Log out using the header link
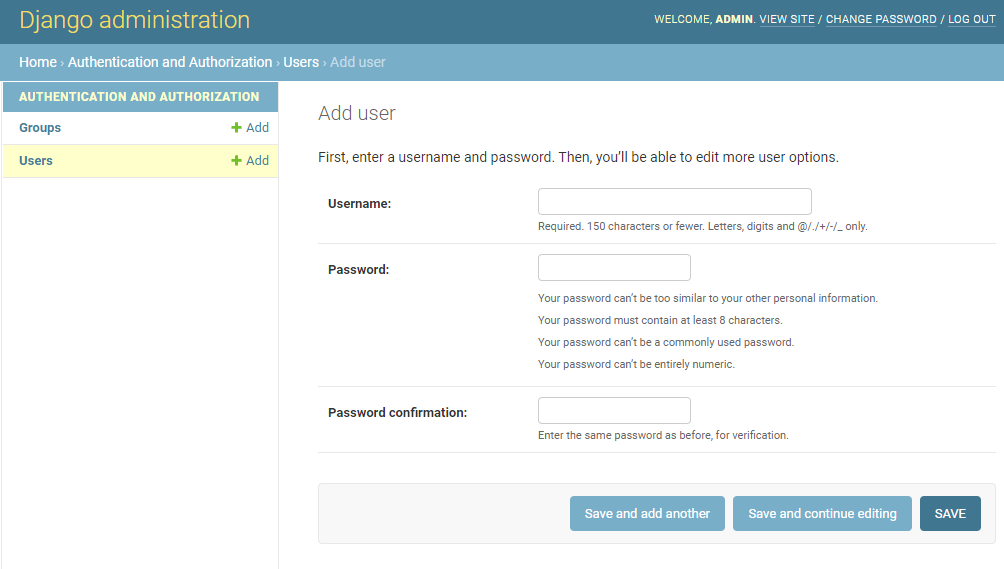Viewport: 1004px width, 569px height. click(x=971, y=19)
